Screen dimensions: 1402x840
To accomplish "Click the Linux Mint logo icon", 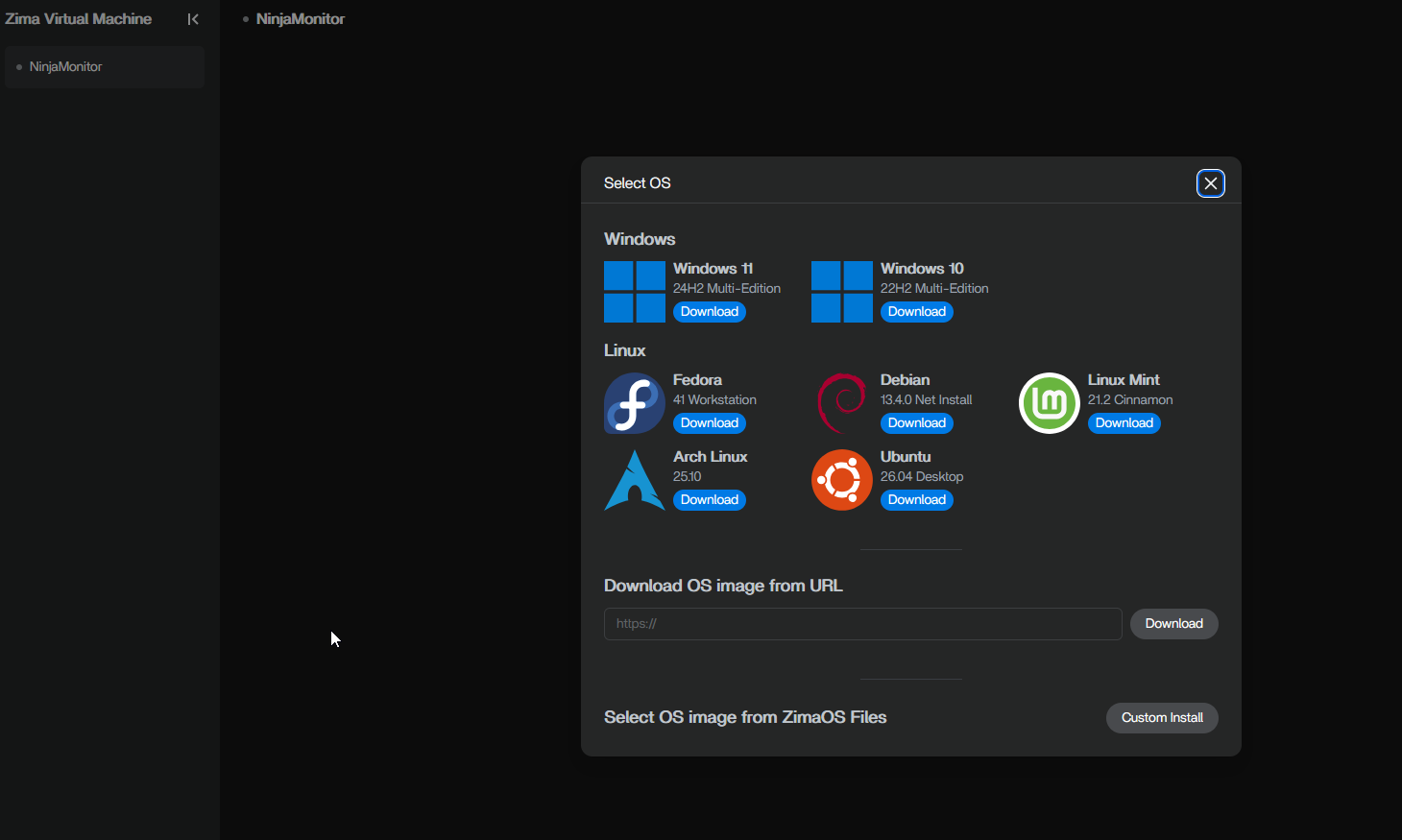I will 1050,403.
